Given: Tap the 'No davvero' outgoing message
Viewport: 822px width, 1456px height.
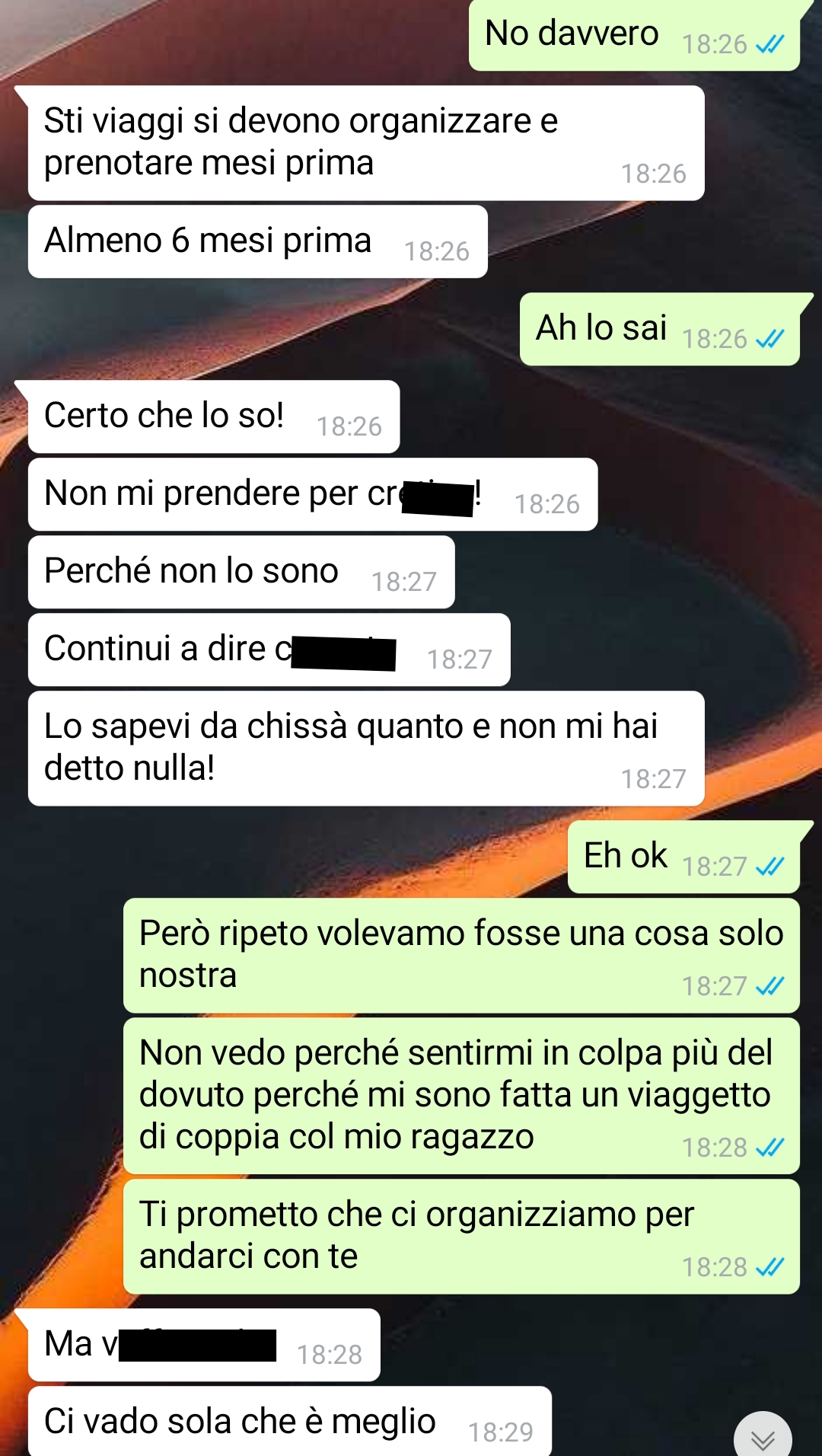Looking at the screenshot, I should pos(634,35).
